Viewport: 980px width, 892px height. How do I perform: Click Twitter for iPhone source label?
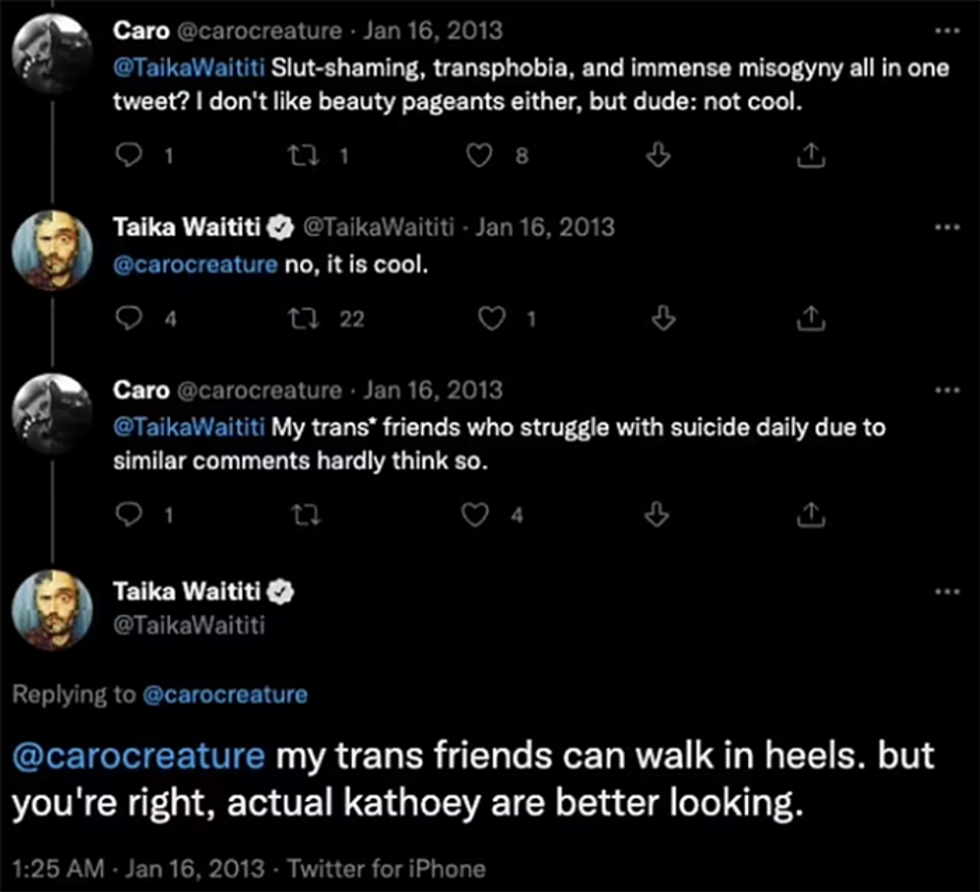click(386, 868)
